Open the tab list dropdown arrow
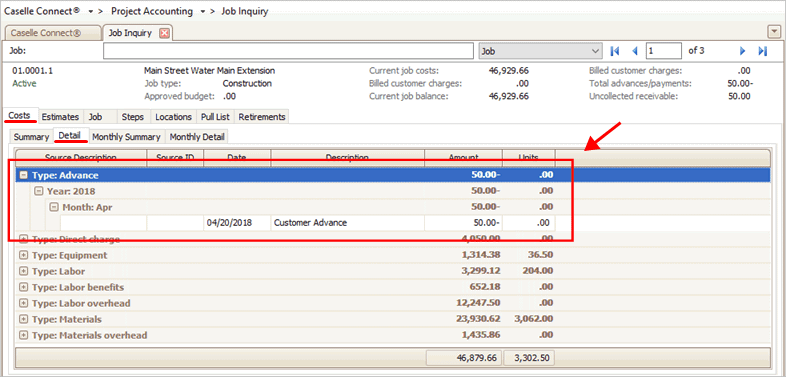 pos(773,33)
